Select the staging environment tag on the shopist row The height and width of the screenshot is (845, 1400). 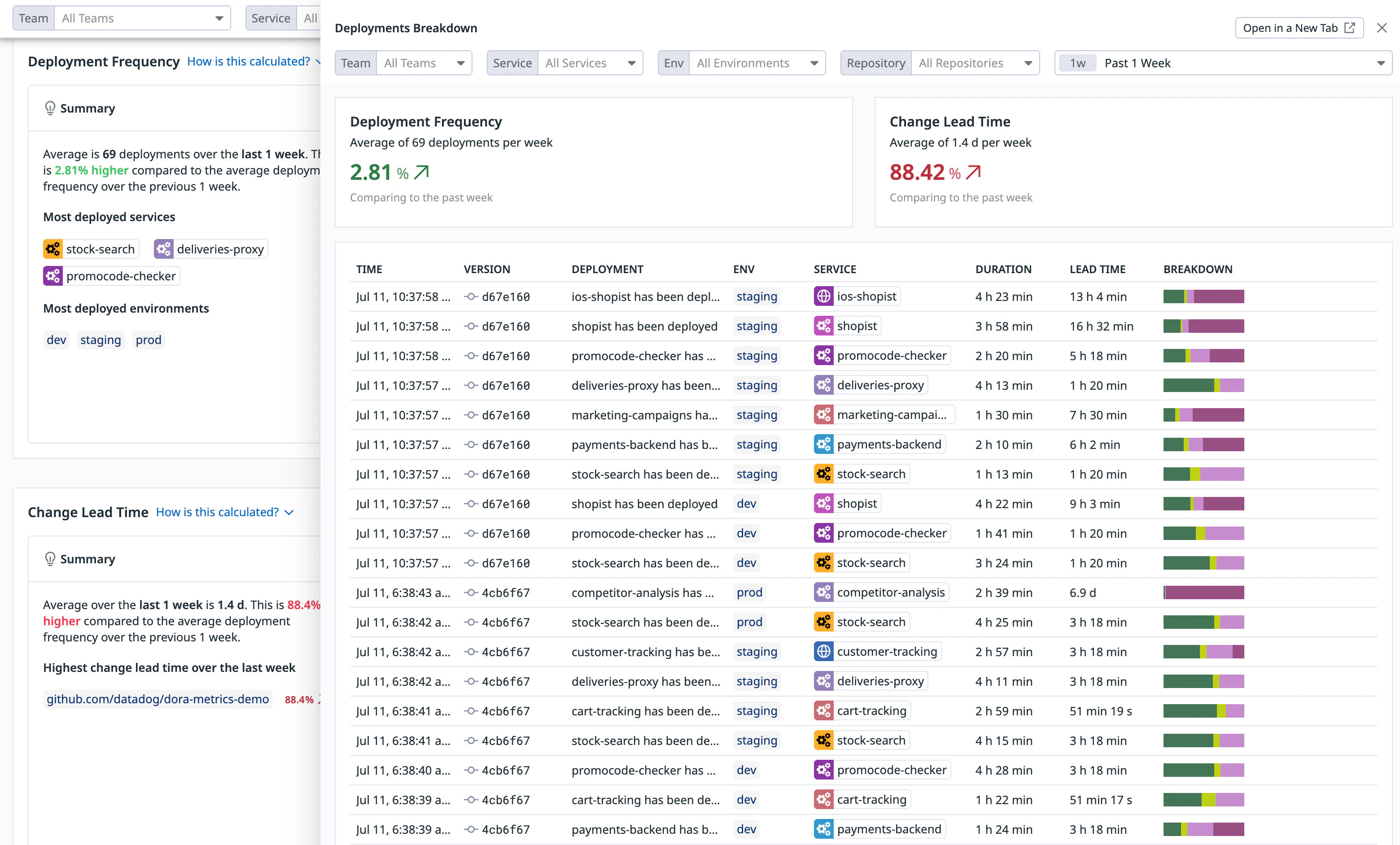point(756,326)
